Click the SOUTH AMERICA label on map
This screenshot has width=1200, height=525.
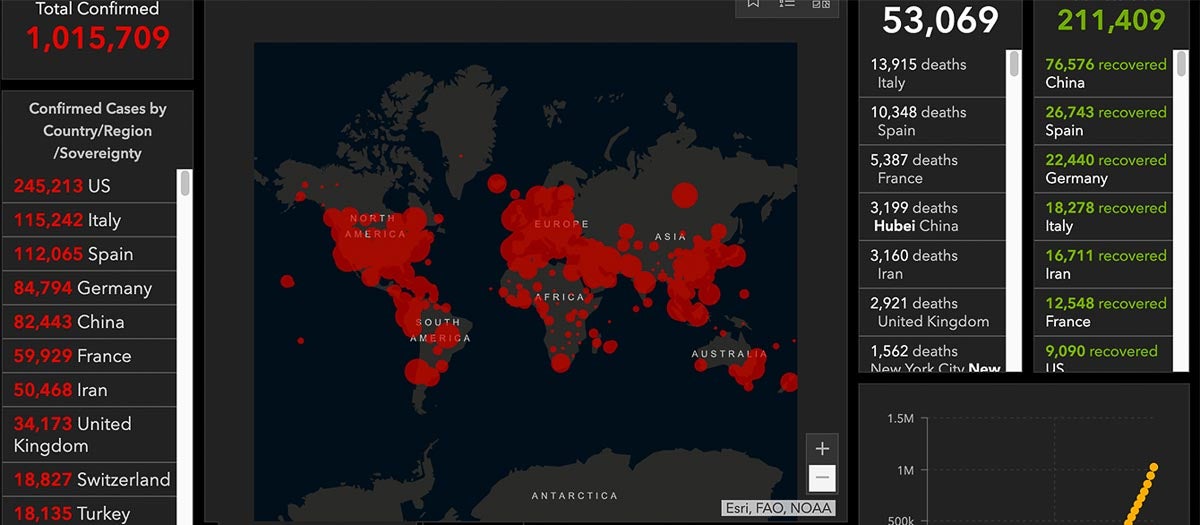click(438, 330)
